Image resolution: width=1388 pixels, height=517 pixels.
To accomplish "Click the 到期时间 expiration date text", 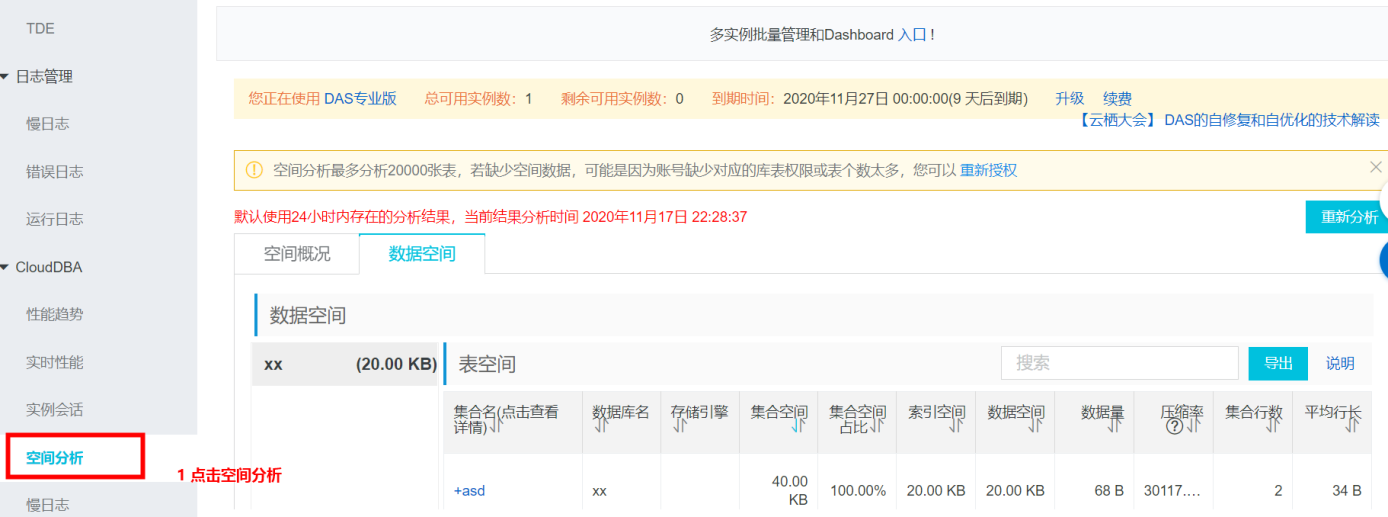I will tap(870, 98).
